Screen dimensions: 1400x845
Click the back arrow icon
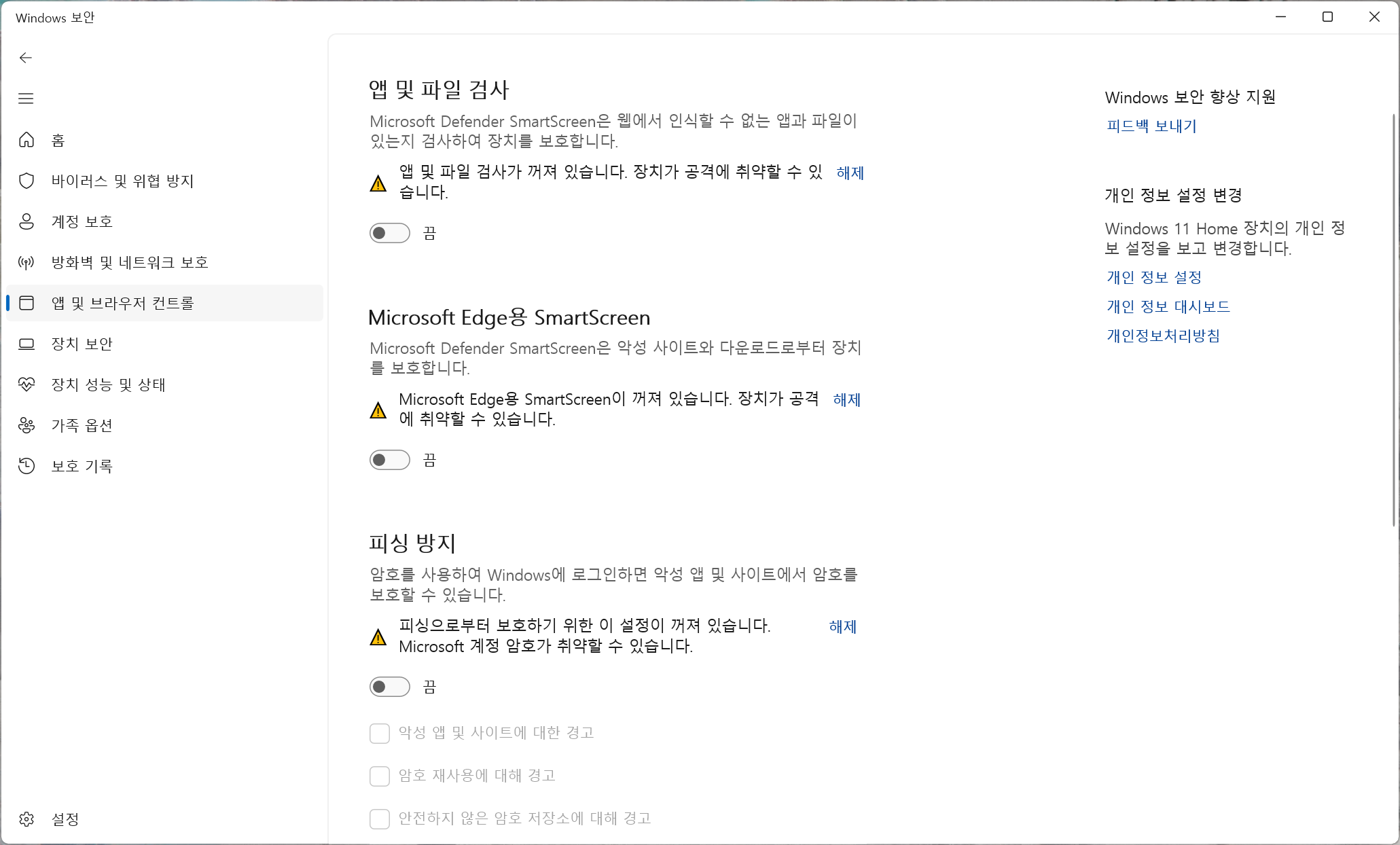pyautogui.click(x=26, y=58)
